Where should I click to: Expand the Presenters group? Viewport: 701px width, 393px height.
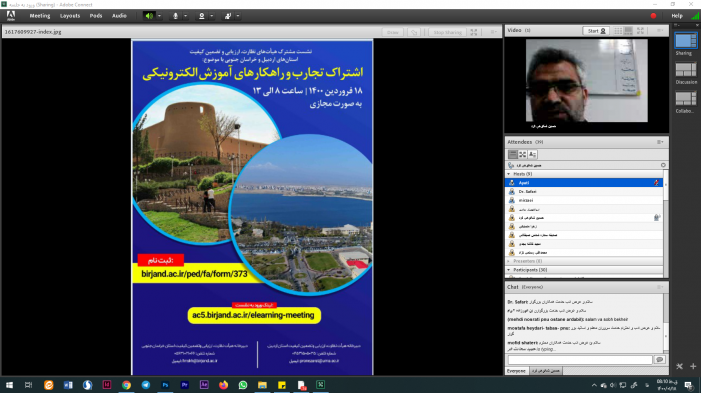pyautogui.click(x=509, y=261)
